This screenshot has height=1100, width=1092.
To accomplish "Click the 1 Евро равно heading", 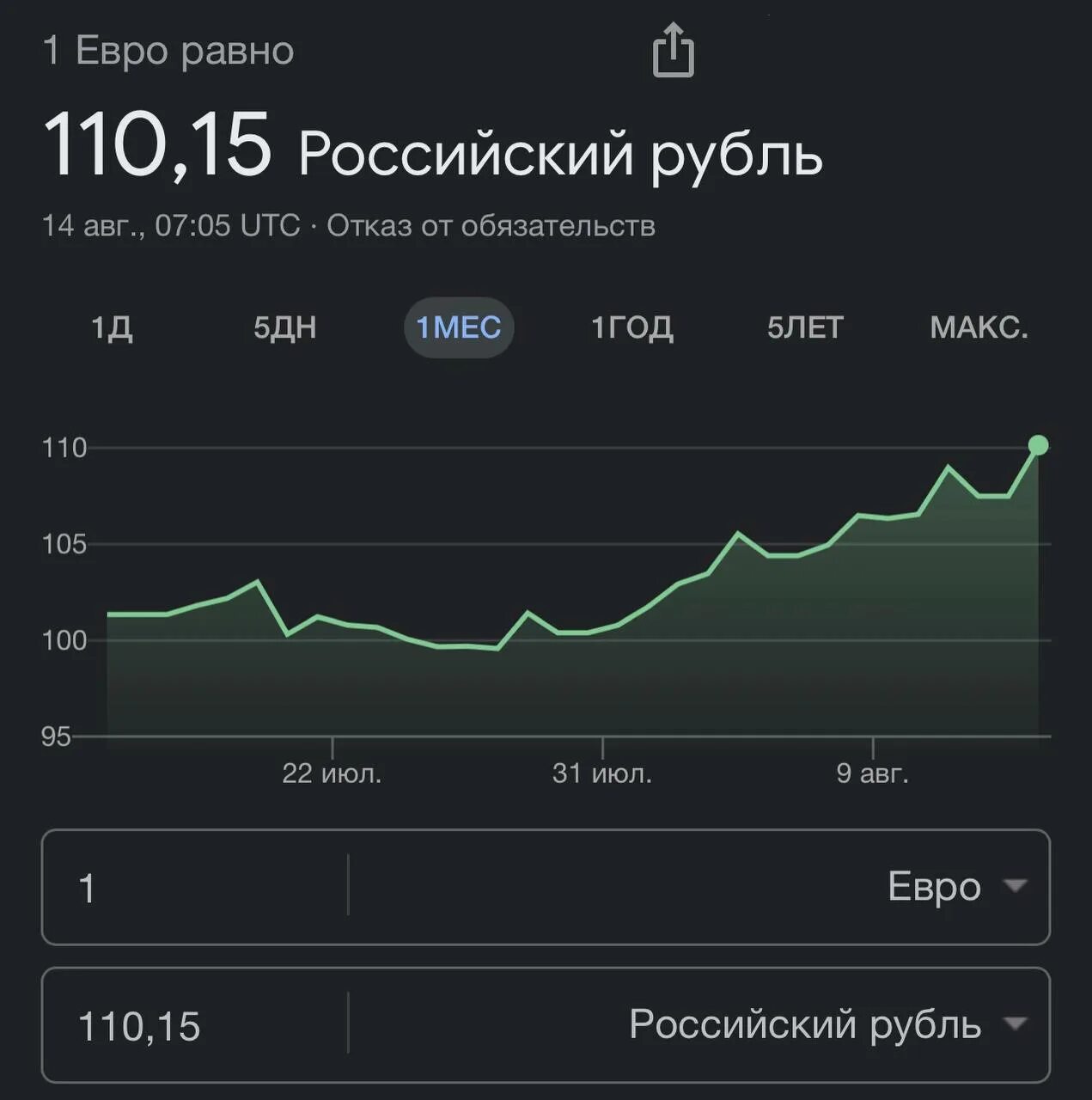I will pyautogui.click(x=168, y=51).
